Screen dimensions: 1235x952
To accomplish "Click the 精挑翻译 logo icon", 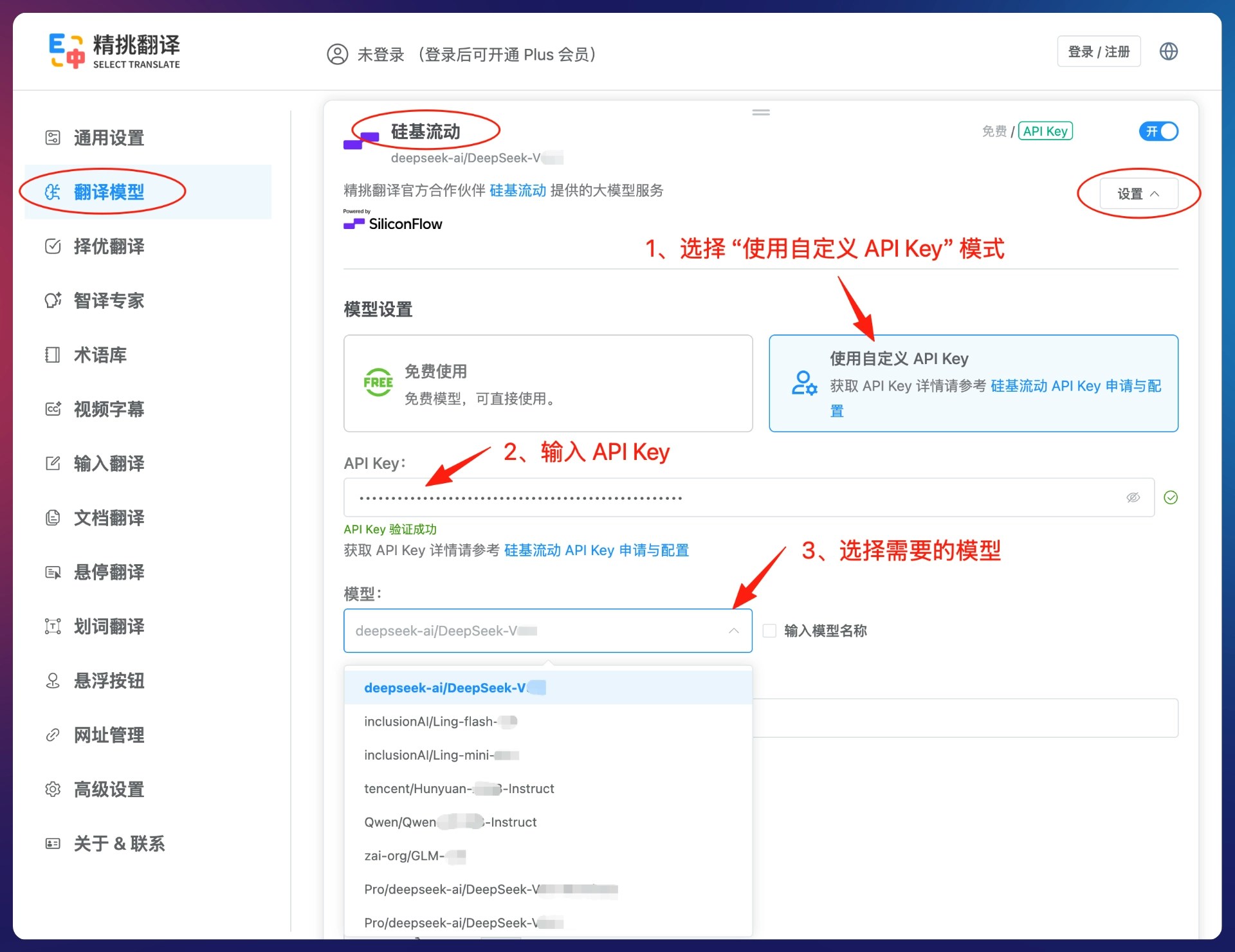I will 67,51.
